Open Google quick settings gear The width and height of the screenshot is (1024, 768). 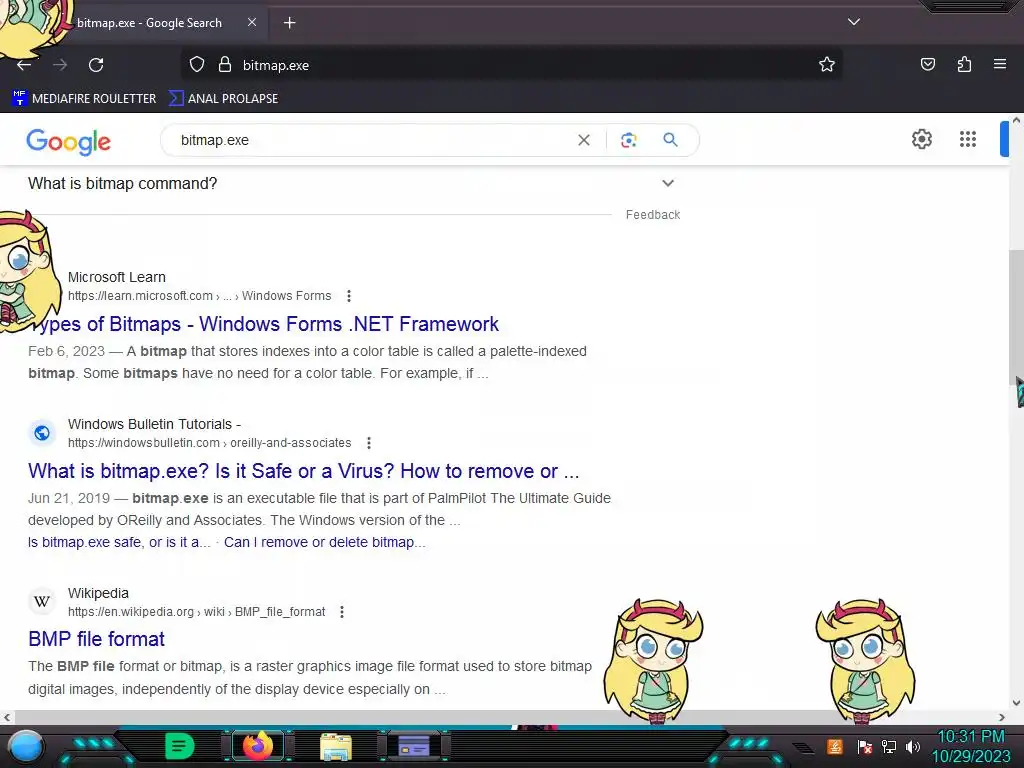point(921,139)
